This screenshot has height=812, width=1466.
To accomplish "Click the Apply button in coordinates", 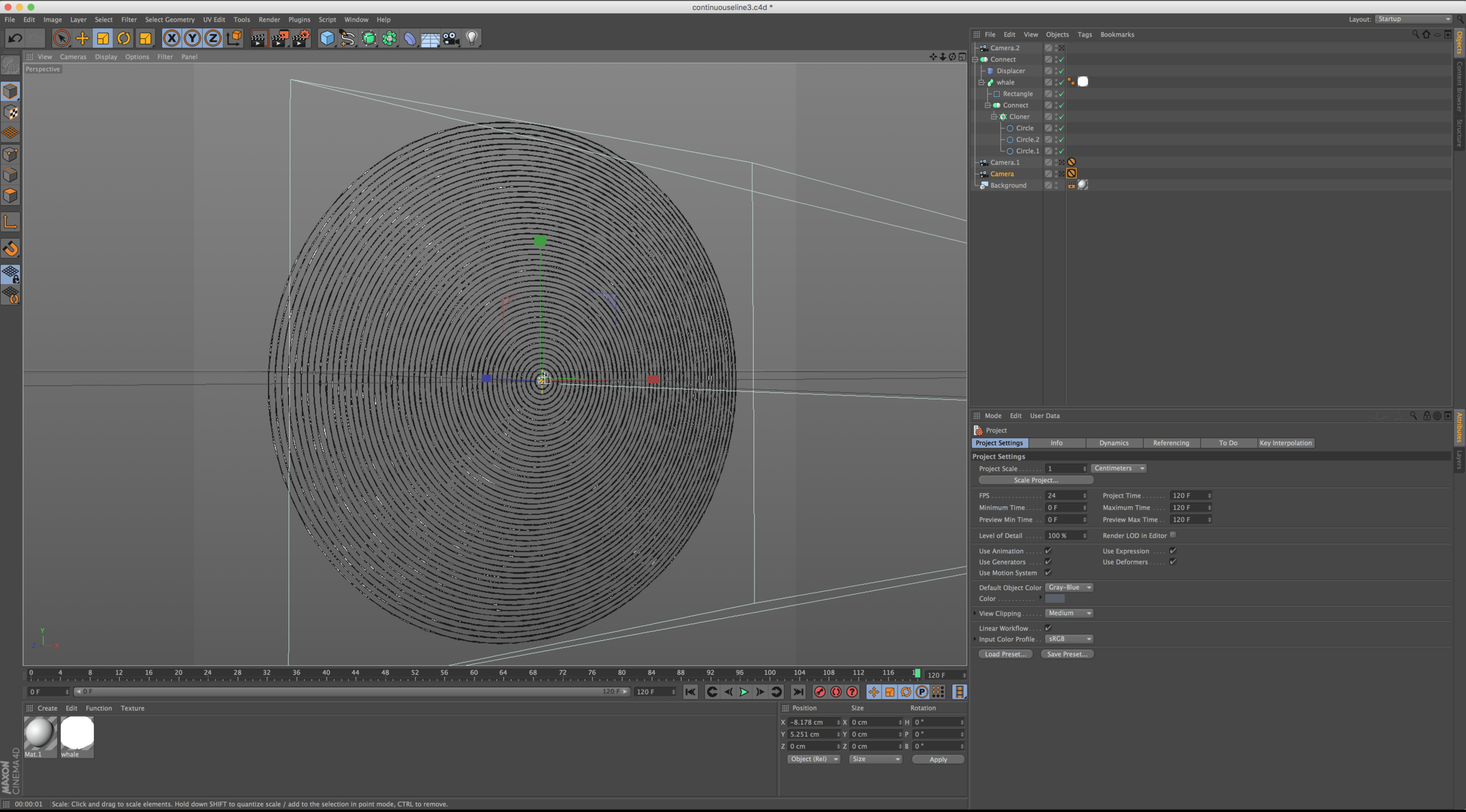I will (x=938, y=759).
